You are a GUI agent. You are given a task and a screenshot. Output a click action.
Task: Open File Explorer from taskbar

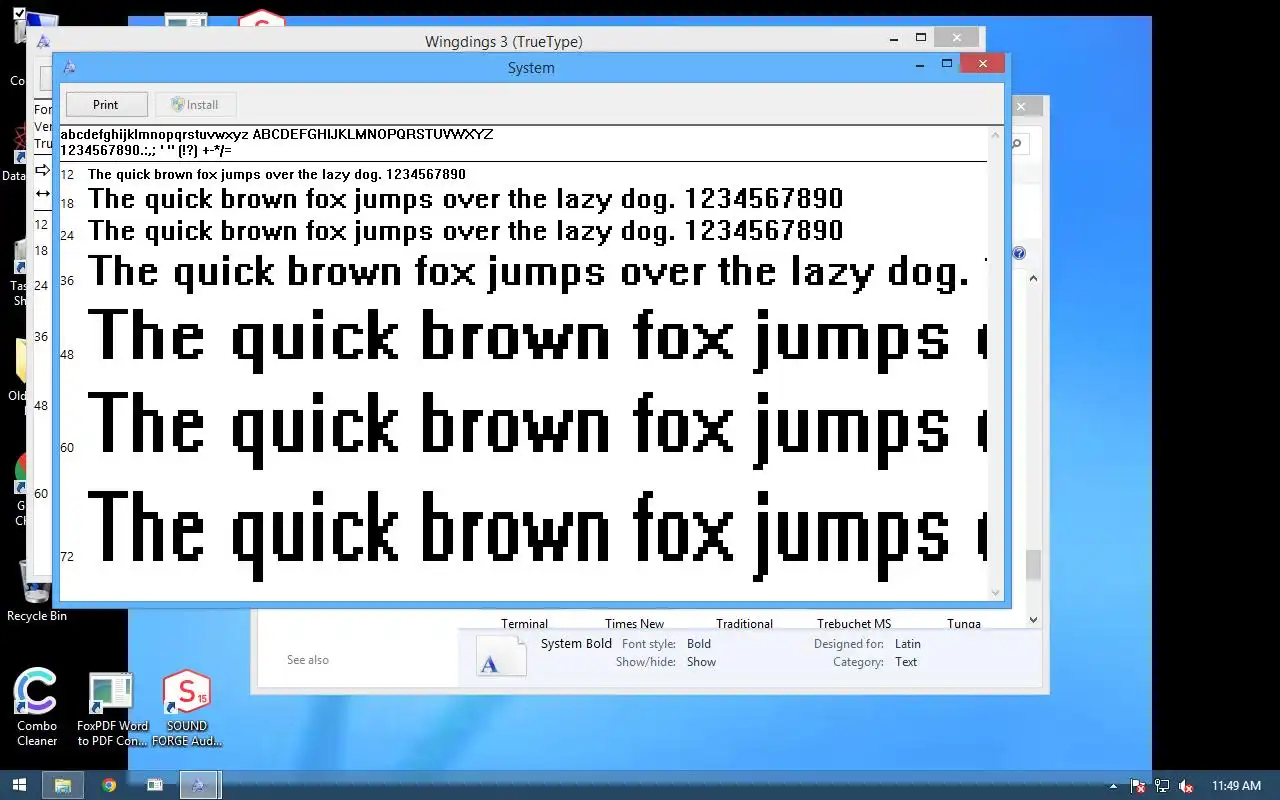click(x=62, y=785)
